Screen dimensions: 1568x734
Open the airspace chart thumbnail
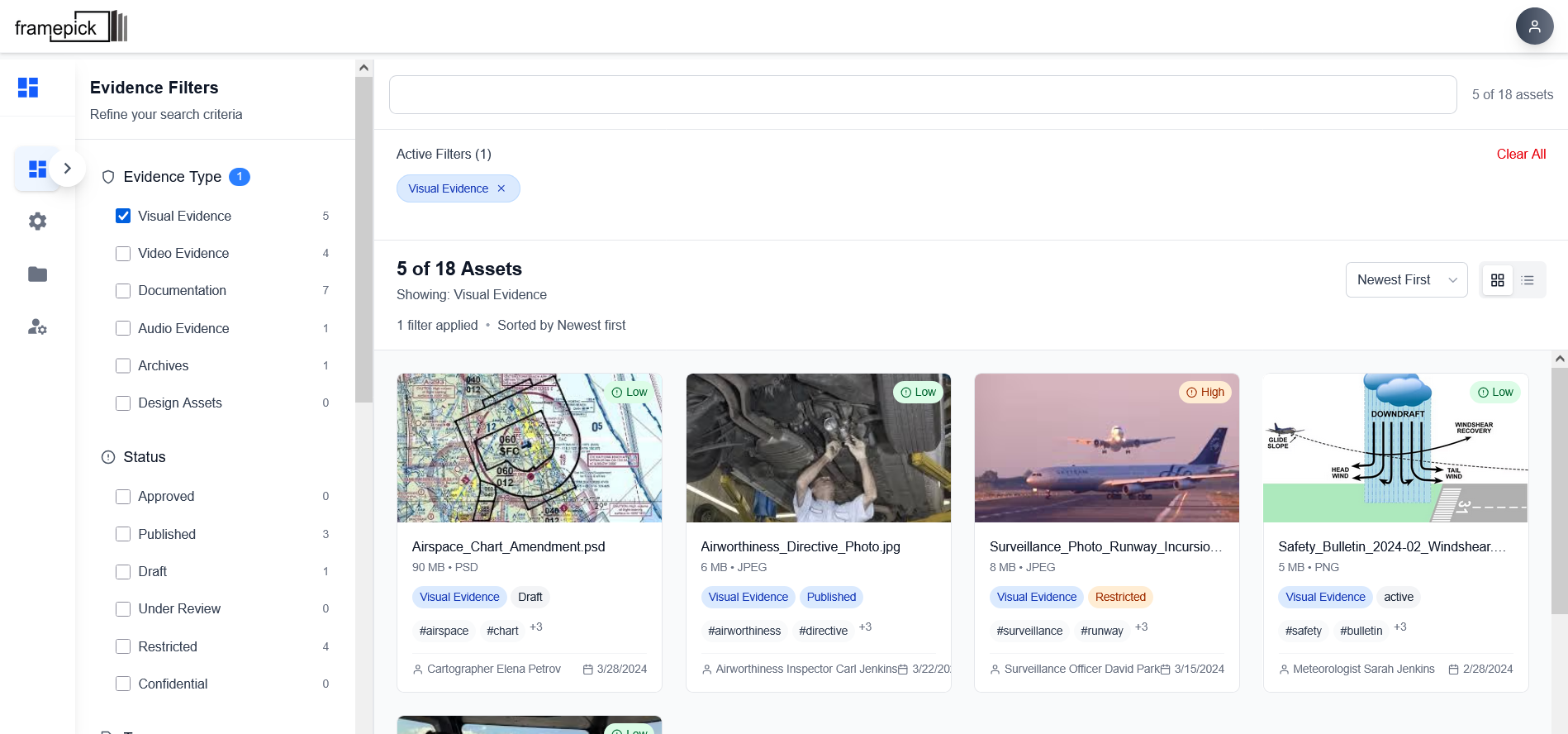tap(530, 448)
